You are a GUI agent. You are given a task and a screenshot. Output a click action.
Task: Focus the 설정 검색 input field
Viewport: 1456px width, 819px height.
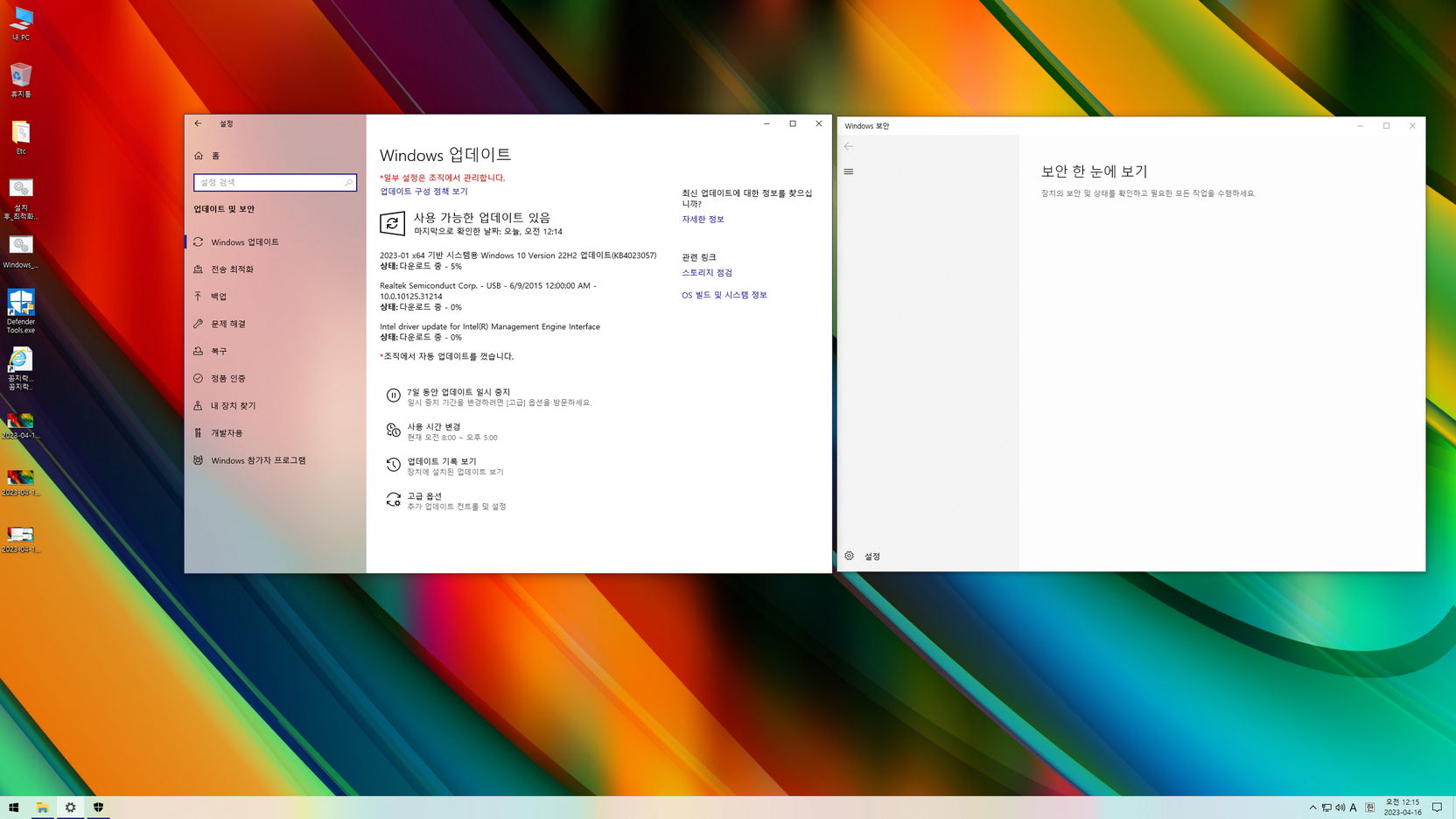[x=275, y=182]
